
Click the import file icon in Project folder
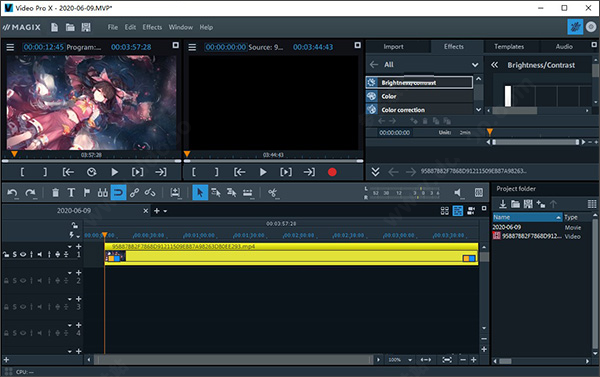(x=503, y=204)
